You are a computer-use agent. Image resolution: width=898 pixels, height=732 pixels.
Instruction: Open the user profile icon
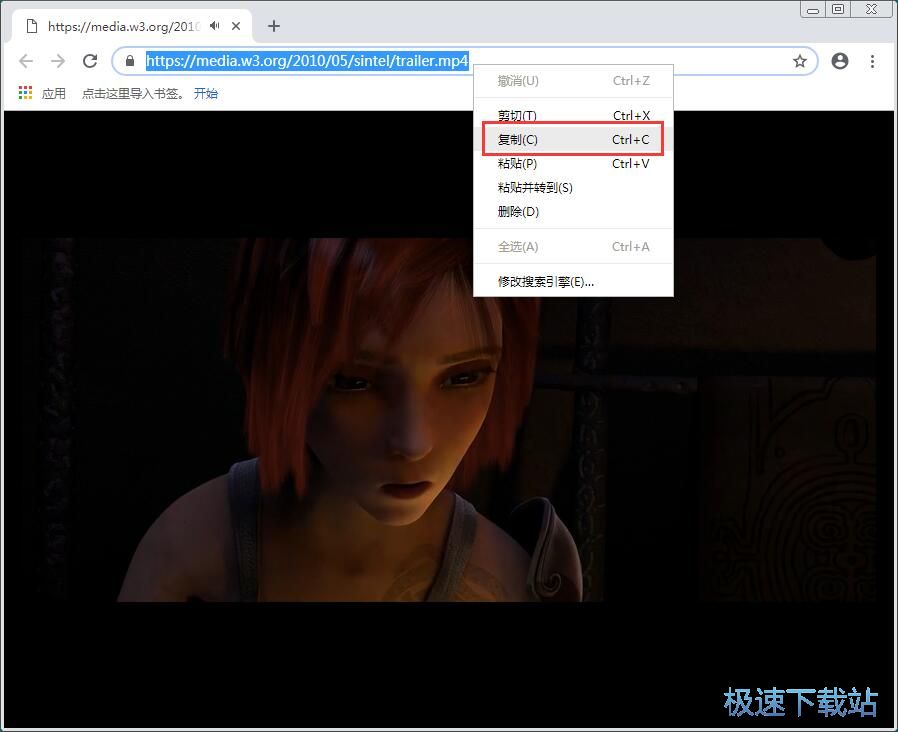(x=840, y=61)
